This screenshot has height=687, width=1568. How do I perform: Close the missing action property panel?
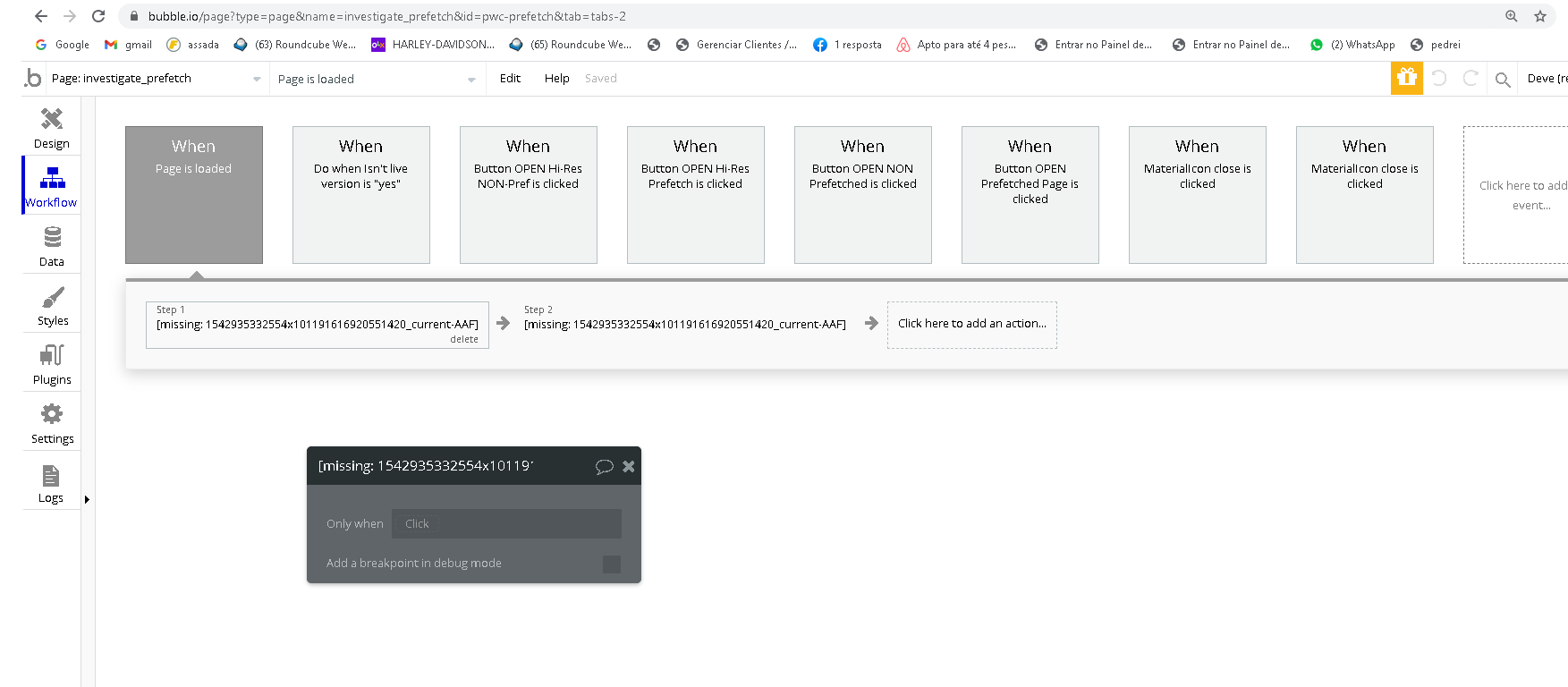point(629,466)
